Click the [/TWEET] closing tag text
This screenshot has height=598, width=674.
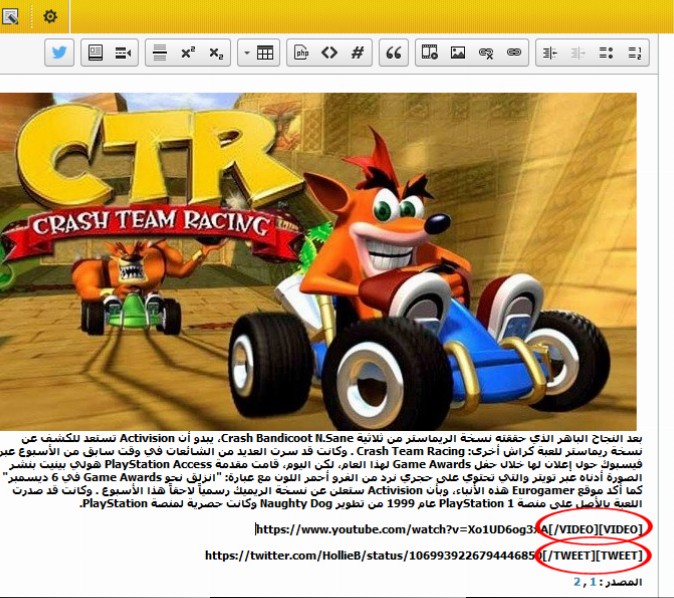tap(569, 556)
